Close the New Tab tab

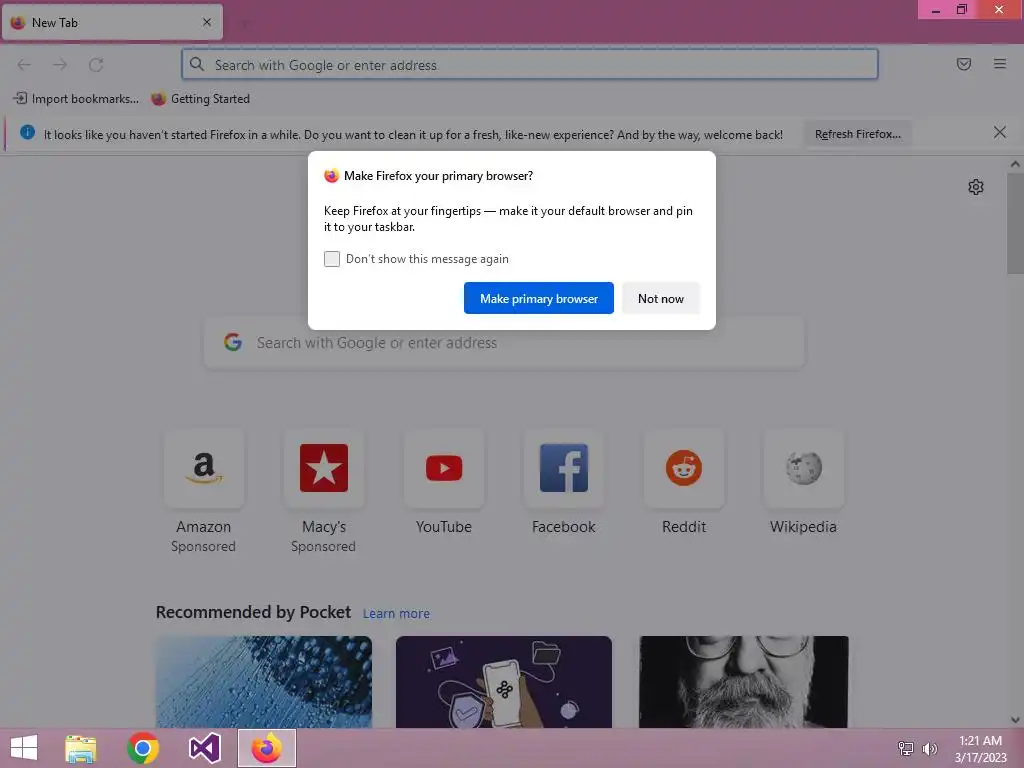coord(207,22)
